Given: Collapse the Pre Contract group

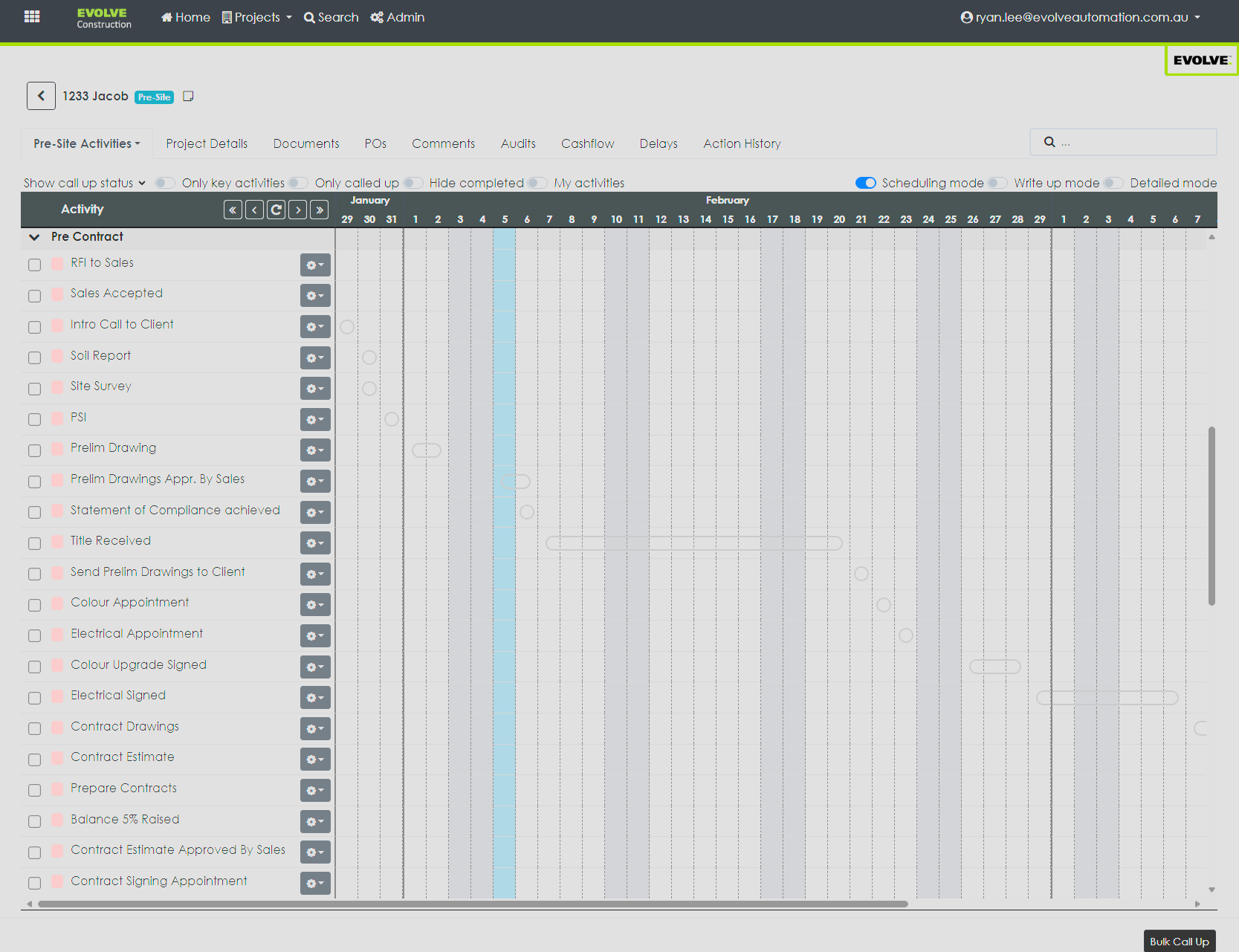Looking at the screenshot, I should point(34,237).
